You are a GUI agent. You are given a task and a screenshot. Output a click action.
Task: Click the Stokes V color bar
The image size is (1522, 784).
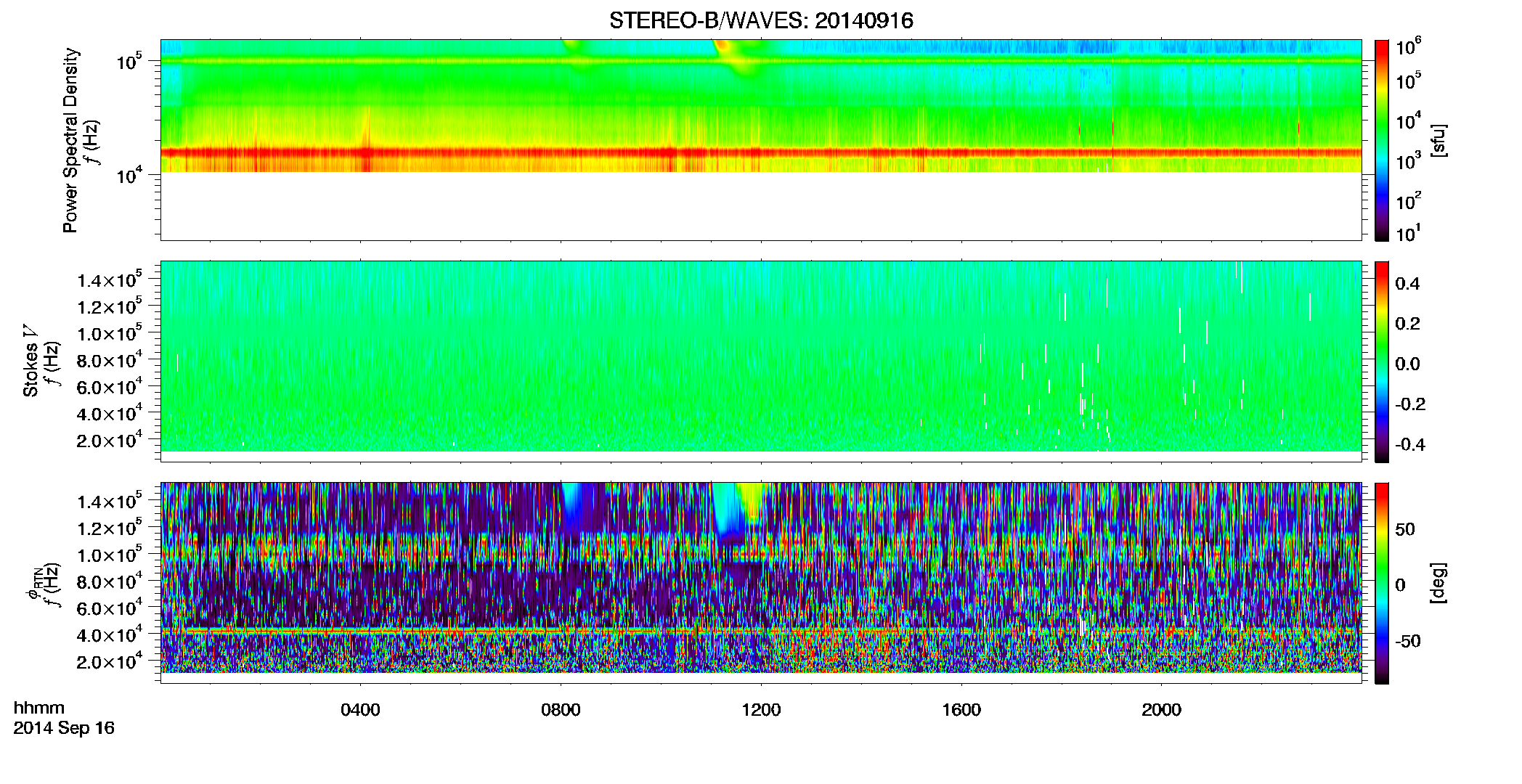(1382, 362)
